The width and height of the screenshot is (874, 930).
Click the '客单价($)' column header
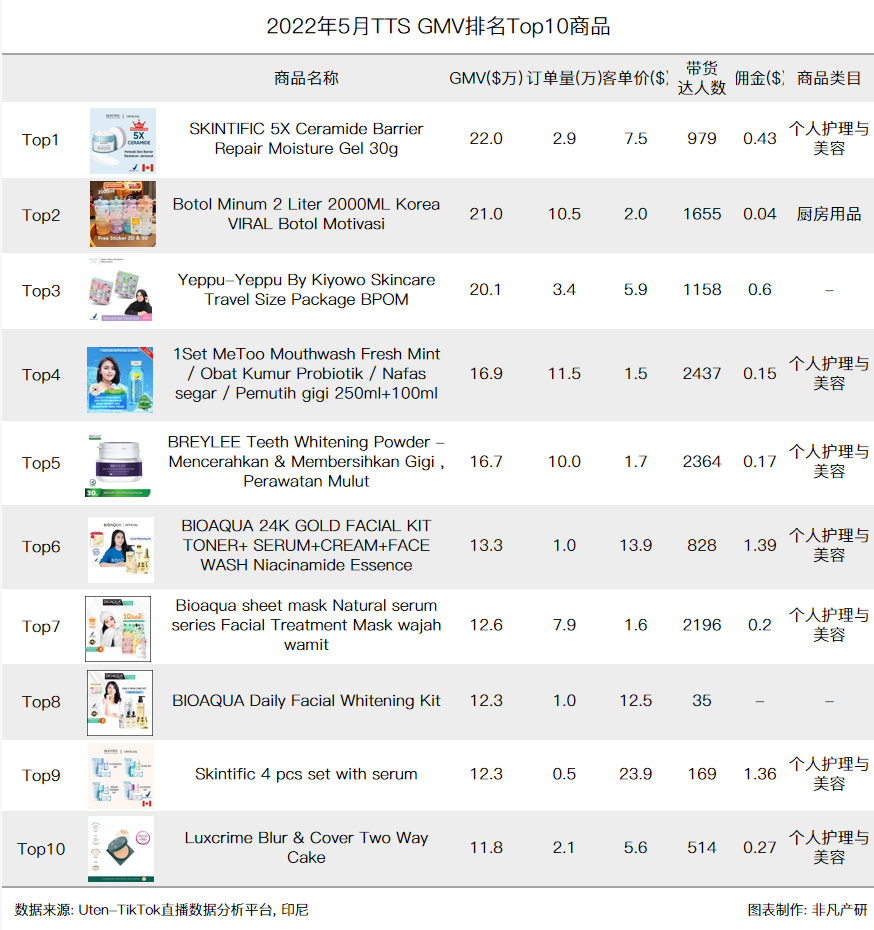click(635, 78)
